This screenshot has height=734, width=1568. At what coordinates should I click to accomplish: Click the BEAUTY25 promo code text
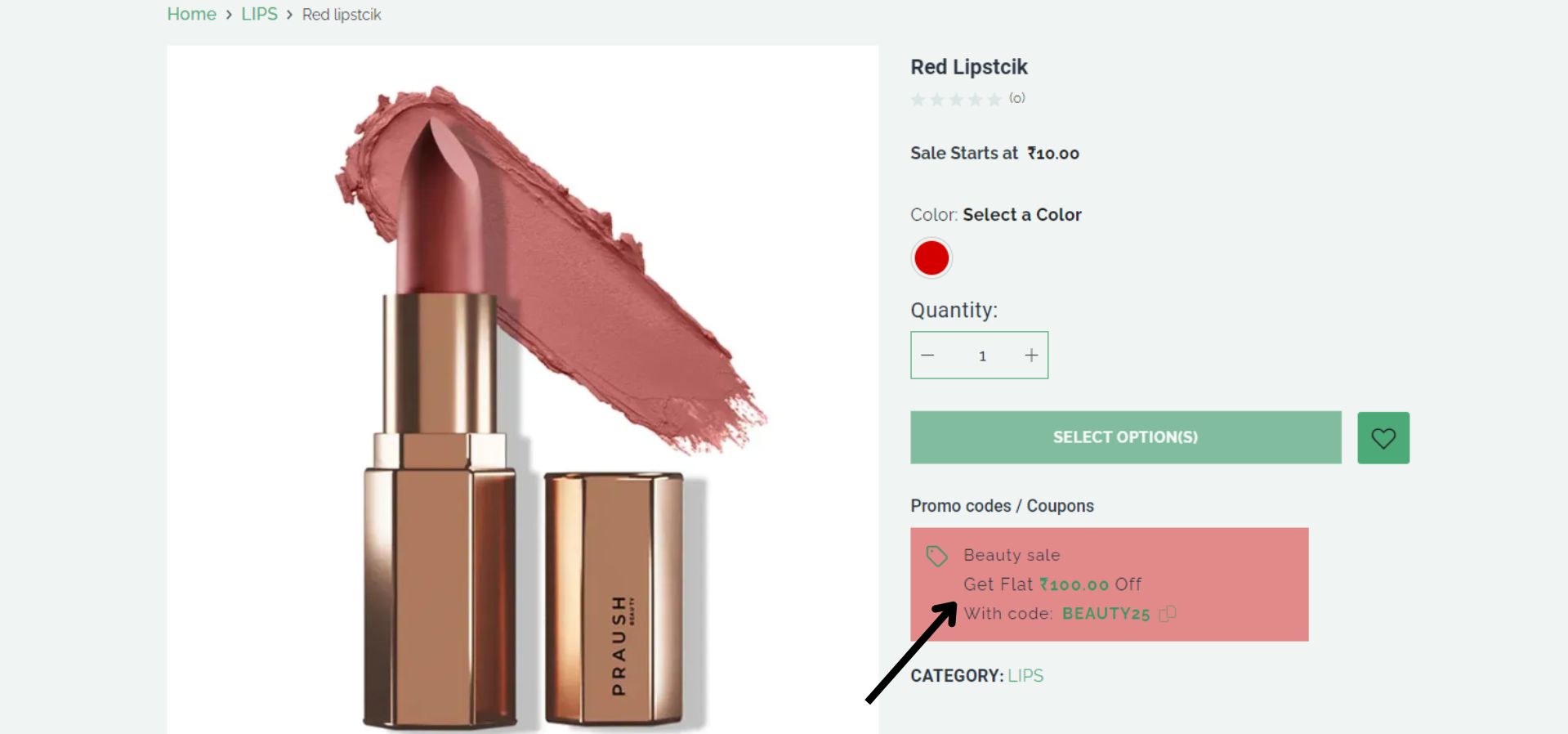tap(1106, 614)
